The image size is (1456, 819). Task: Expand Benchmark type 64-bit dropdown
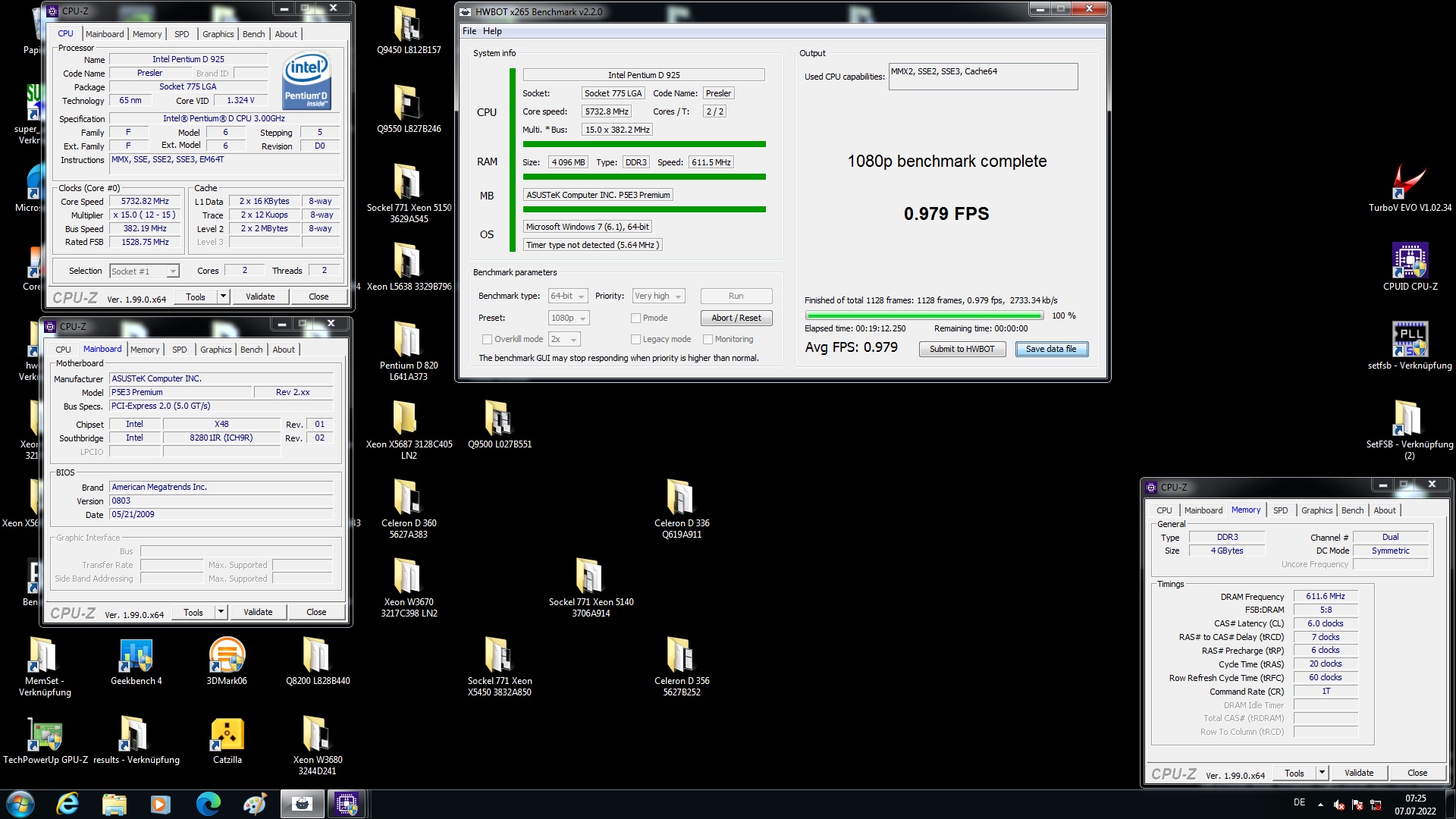(568, 296)
